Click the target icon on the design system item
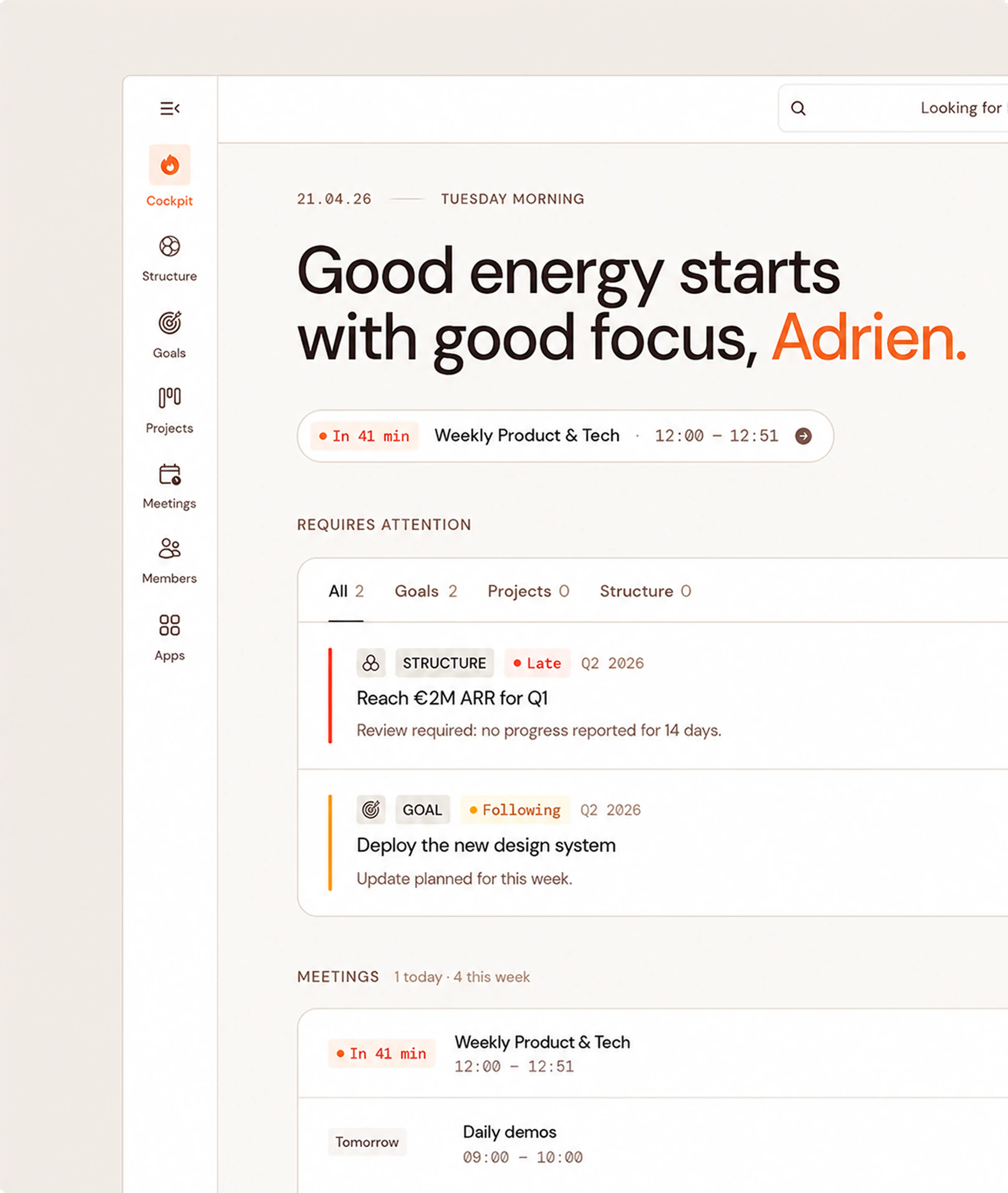Viewport: 1008px width, 1193px height. click(371, 810)
